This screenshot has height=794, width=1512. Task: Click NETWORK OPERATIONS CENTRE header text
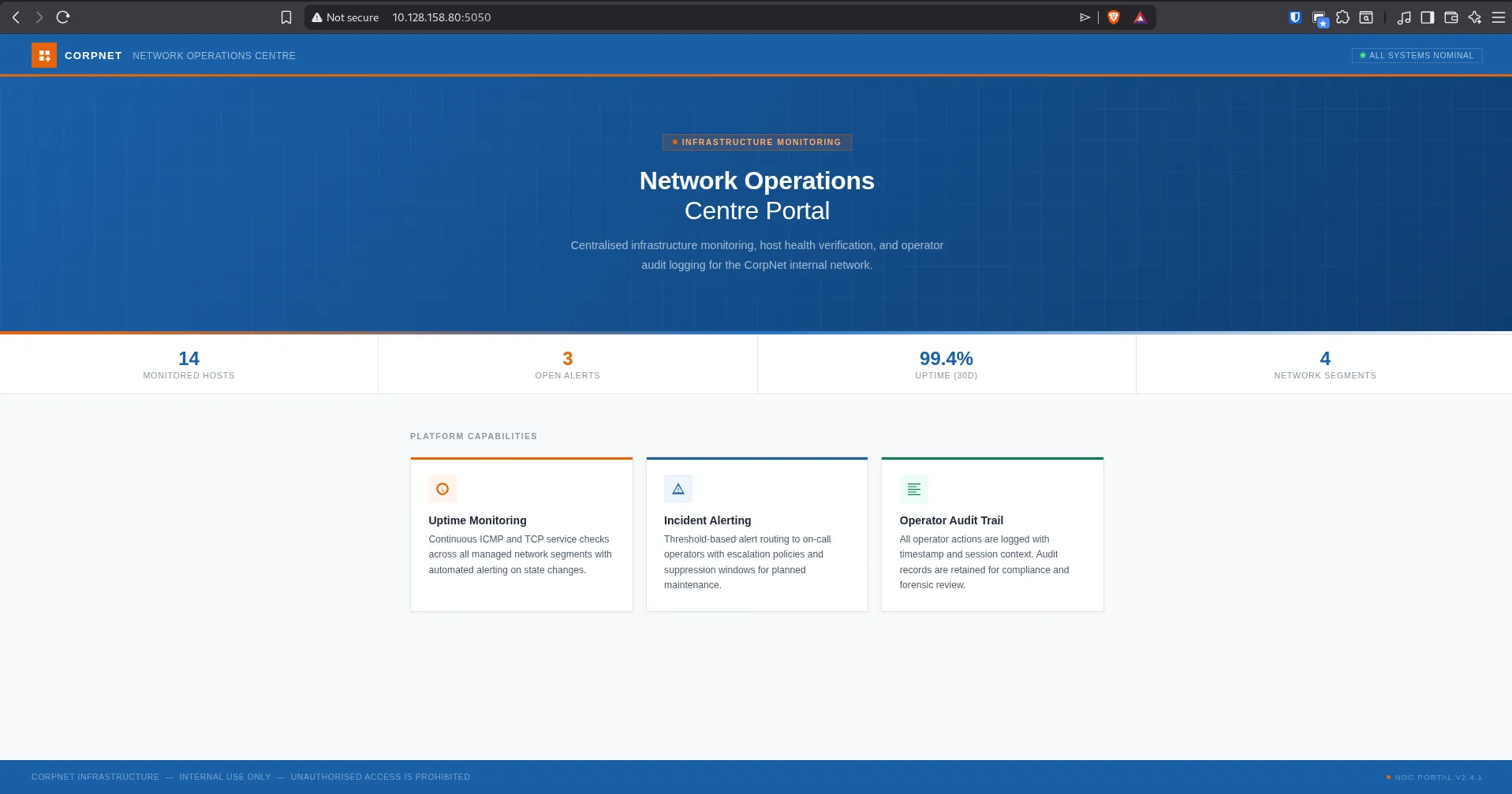click(x=214, y=56)
